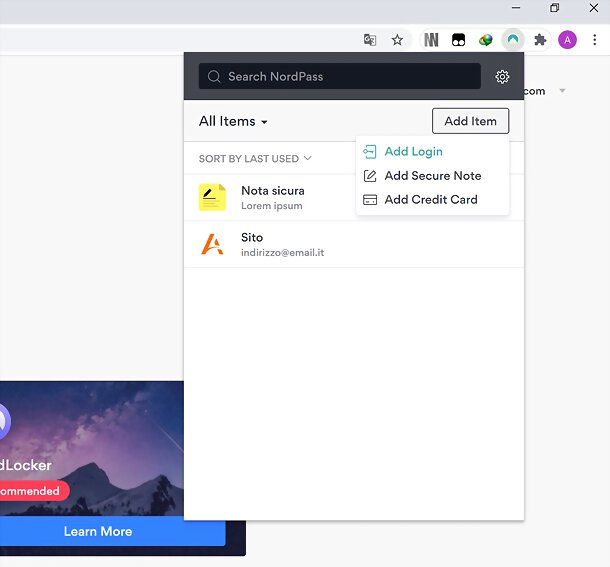The height and width of the screenshot is (567, 610).
Task: Select the indirizzo@email.it text
Action: (282, 253)
